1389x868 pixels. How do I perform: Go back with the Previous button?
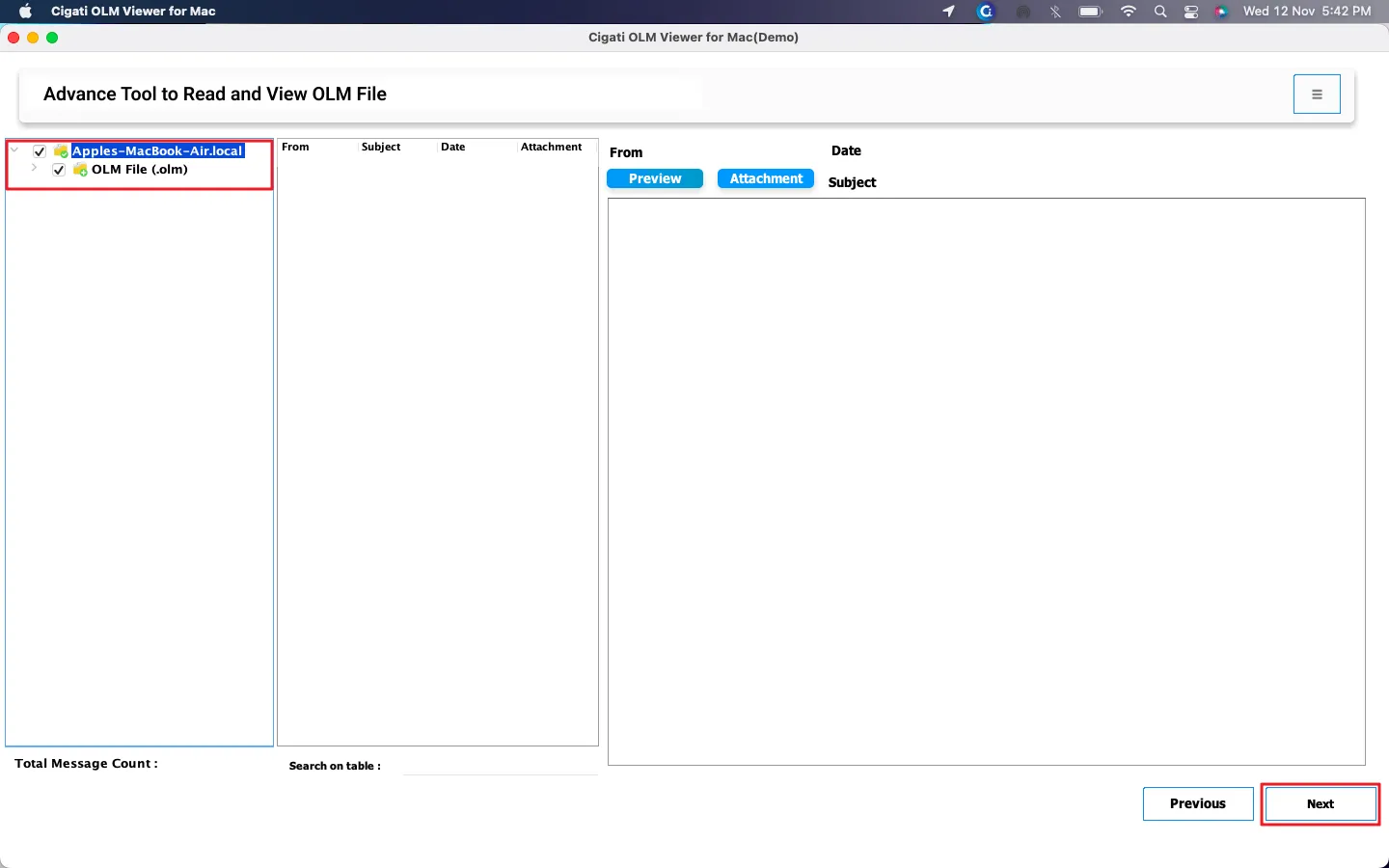(x=1197, y=804)
